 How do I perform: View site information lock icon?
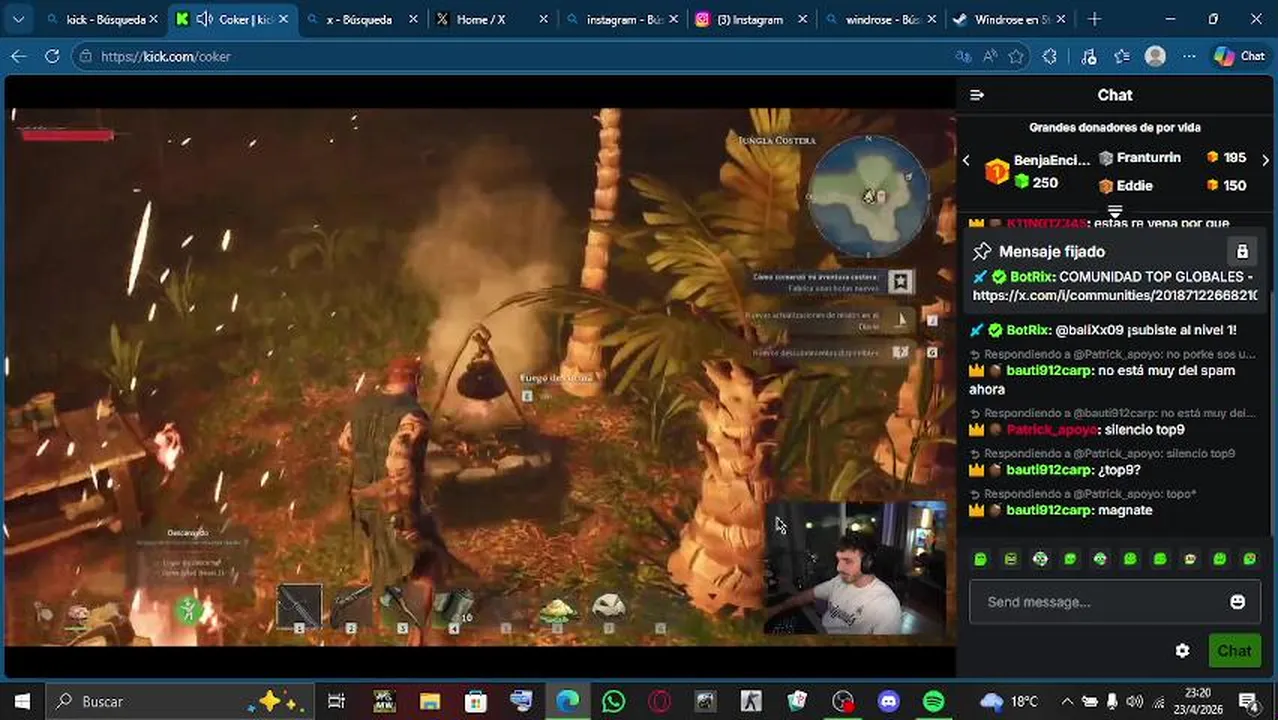coord(86,57)
